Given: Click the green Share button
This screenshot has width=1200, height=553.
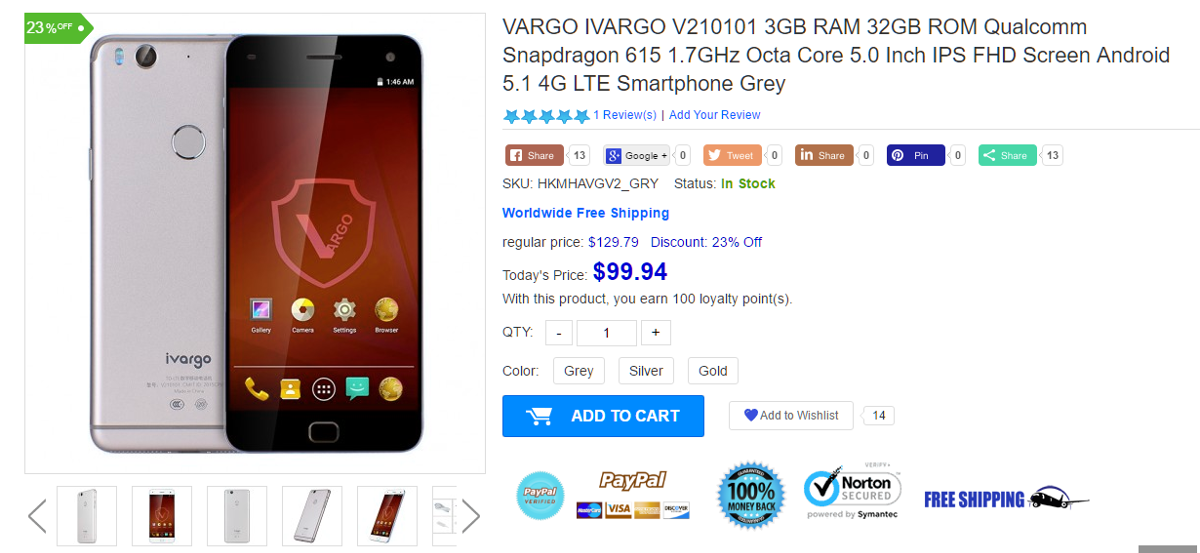Looking at the screenshot, I should 1007,155.
